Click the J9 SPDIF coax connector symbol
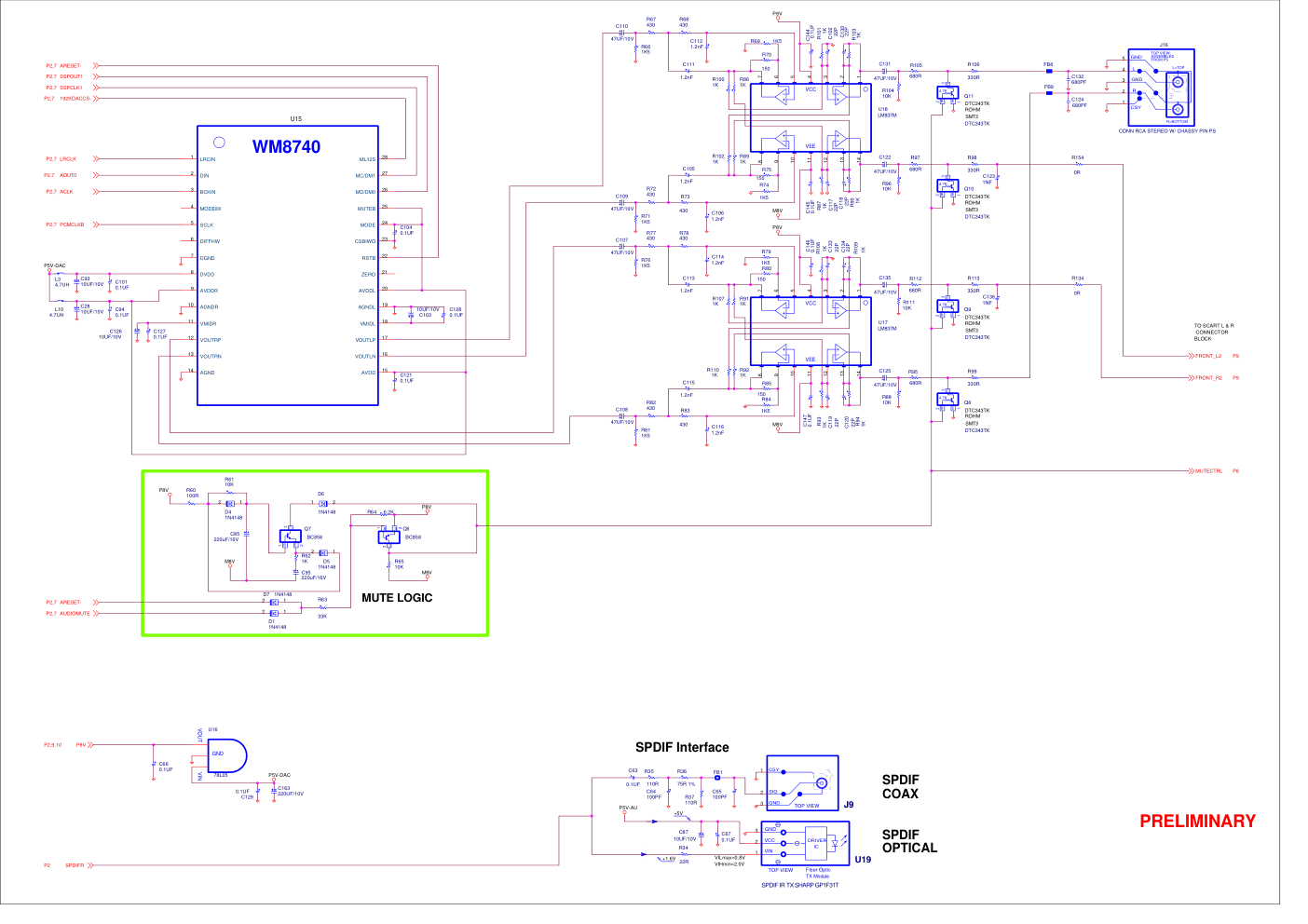 click(x=802, y=783)
